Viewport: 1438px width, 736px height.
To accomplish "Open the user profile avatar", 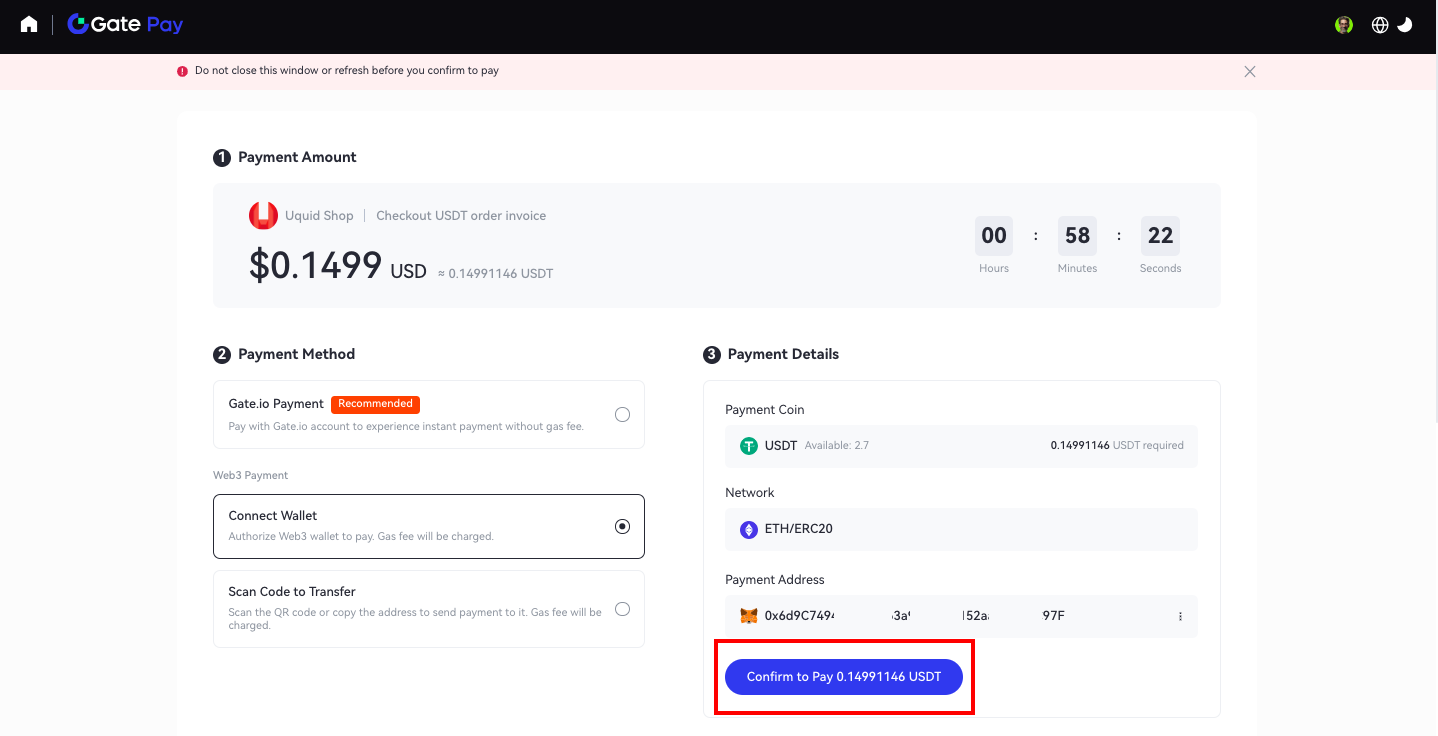I will [1344, 25].
